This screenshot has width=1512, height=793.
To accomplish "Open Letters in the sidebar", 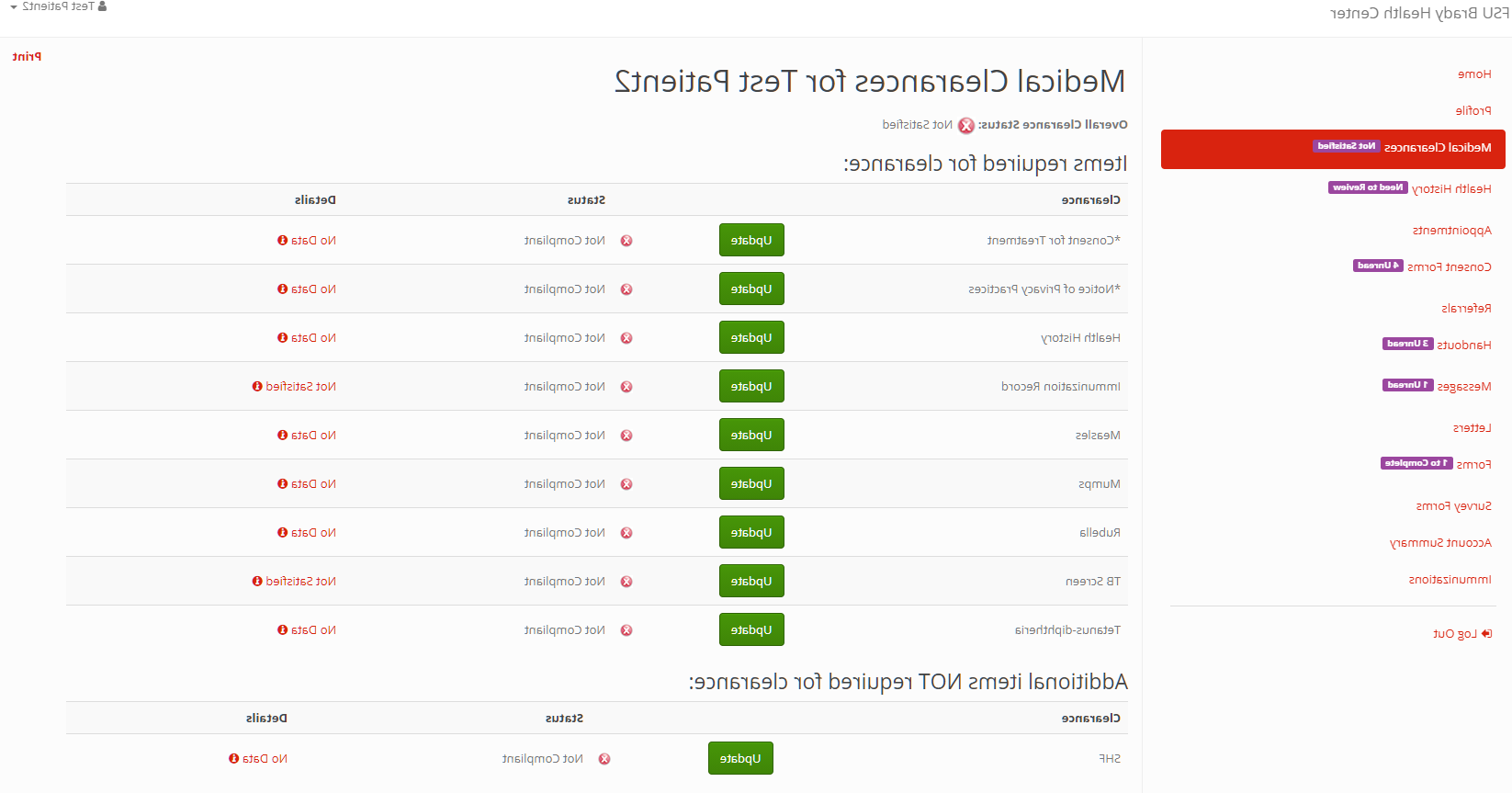I will [1473, 427].
